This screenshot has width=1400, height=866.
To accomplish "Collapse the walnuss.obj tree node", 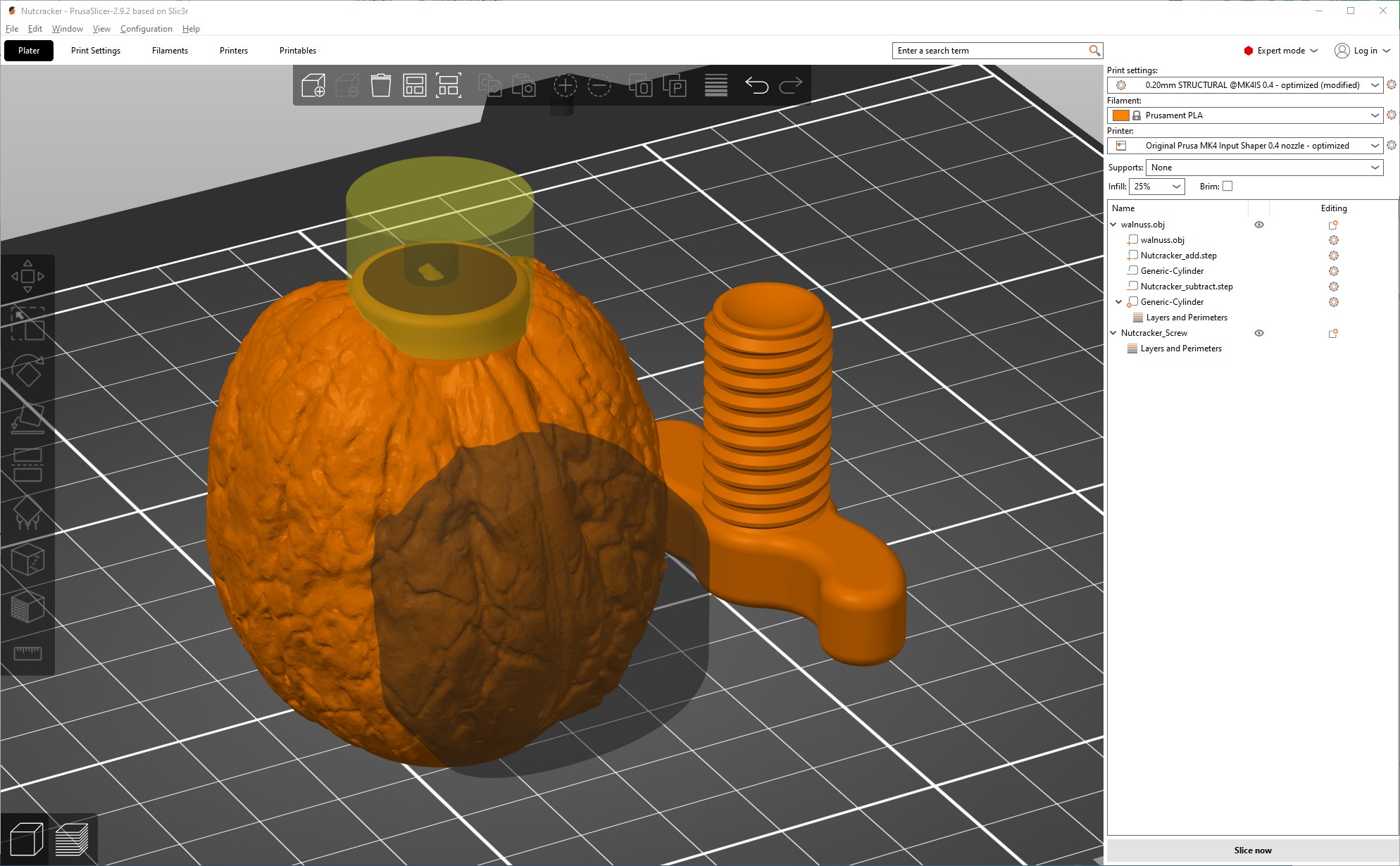I will click(1113, 225).
